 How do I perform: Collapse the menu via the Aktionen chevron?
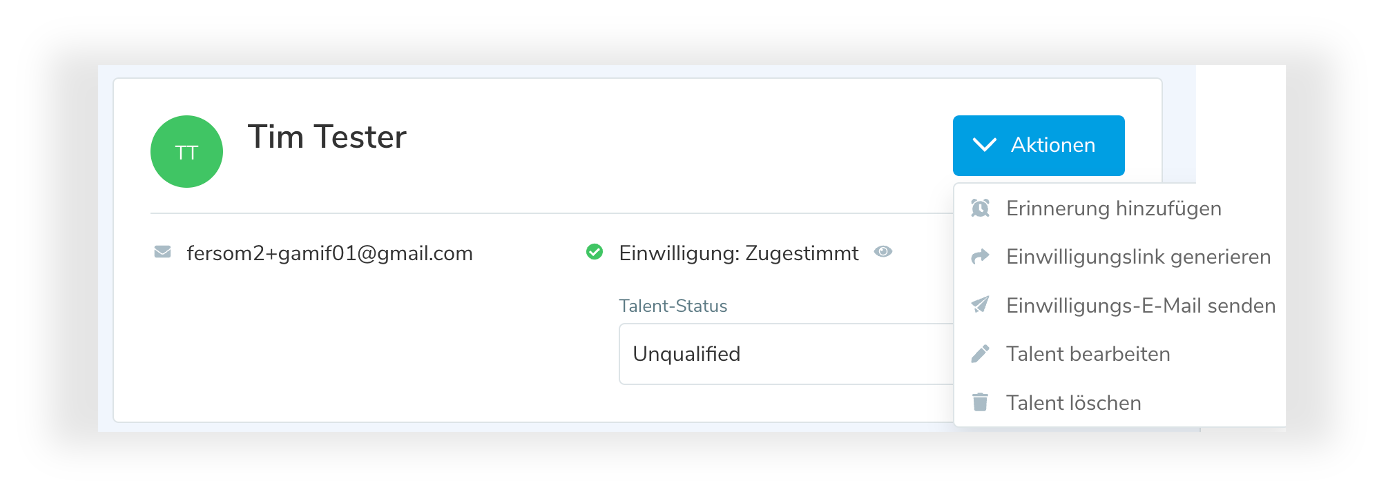pyautogui.click(x=985, y=145)
